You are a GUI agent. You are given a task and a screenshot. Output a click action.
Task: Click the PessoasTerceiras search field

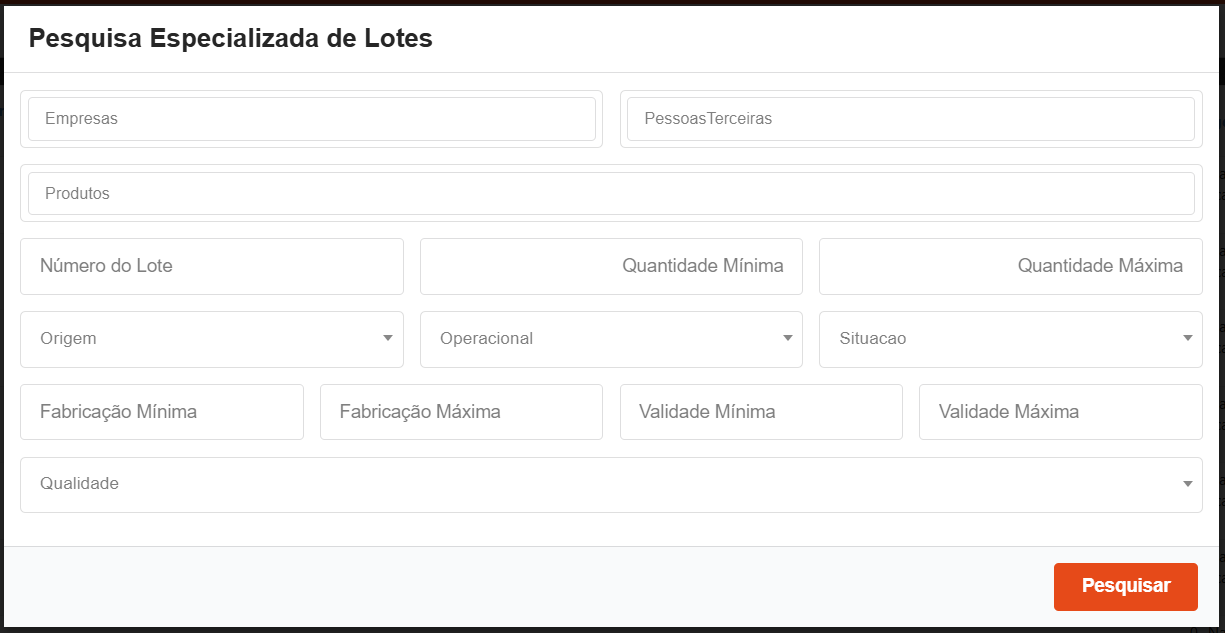pos(910,119)
